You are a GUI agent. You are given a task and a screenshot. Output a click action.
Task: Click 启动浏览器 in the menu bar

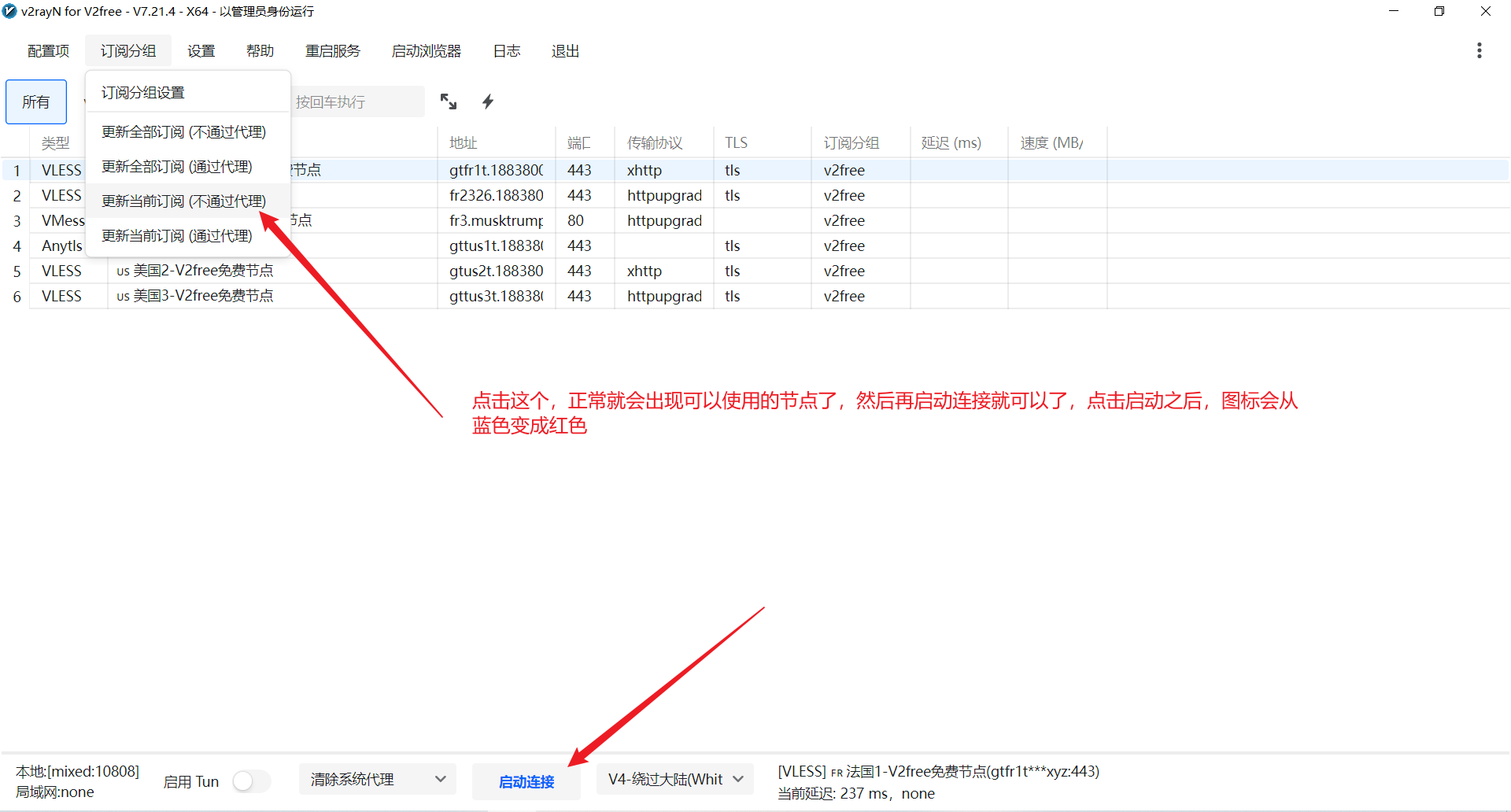click(x=427, y=51)
